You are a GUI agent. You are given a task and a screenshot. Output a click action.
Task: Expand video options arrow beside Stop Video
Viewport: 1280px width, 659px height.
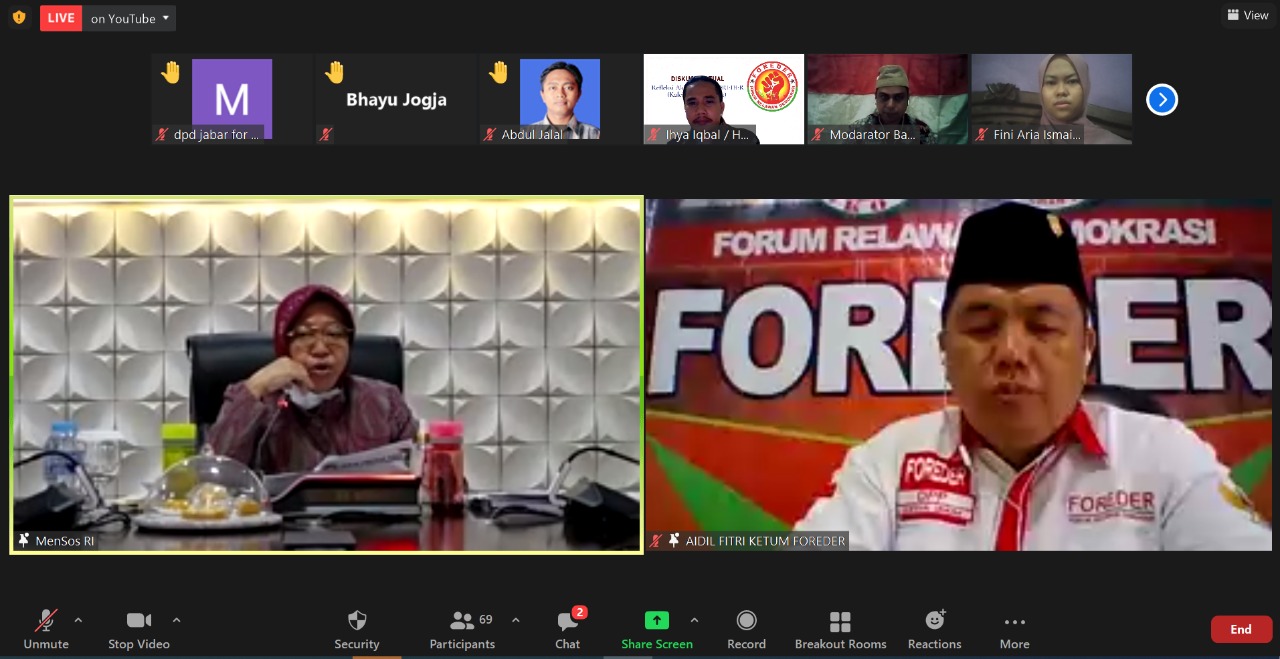[x=177, y=620]
